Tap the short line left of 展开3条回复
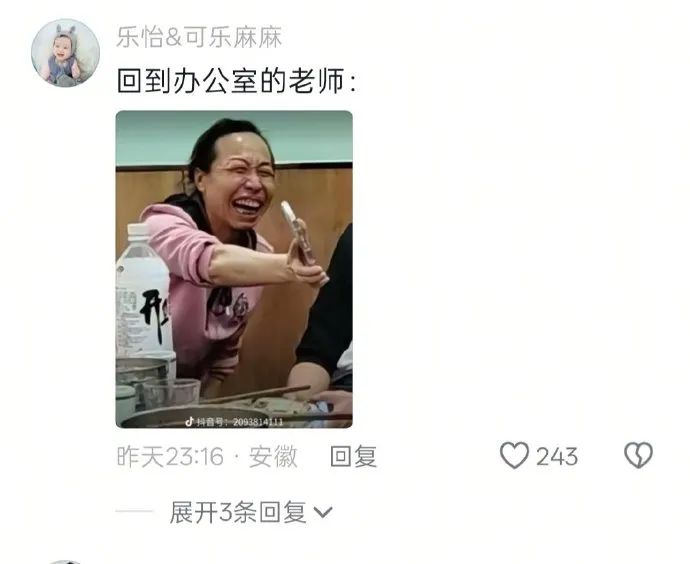Screen dimensions: 690x564 pyautogui.click(x=134, y=512)
